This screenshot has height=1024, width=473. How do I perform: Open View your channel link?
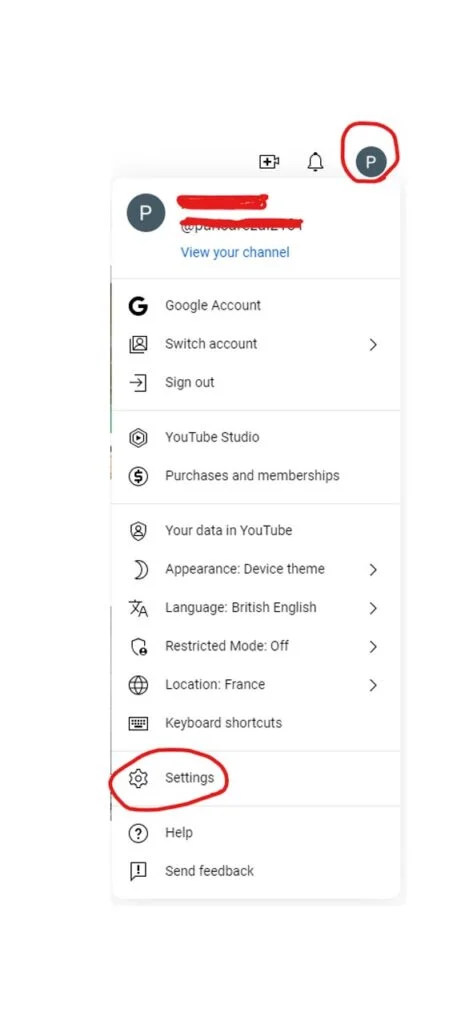[x=235, y=252]
